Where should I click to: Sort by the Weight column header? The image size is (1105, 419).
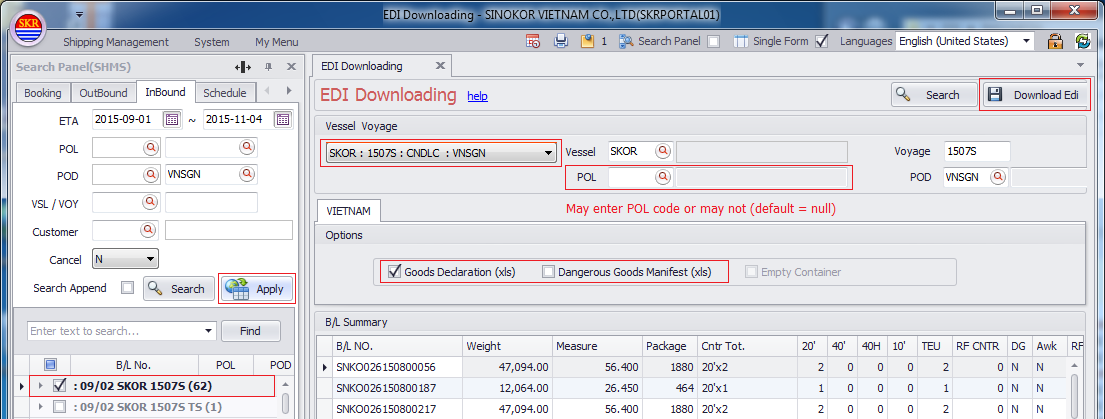click(507, 346)
